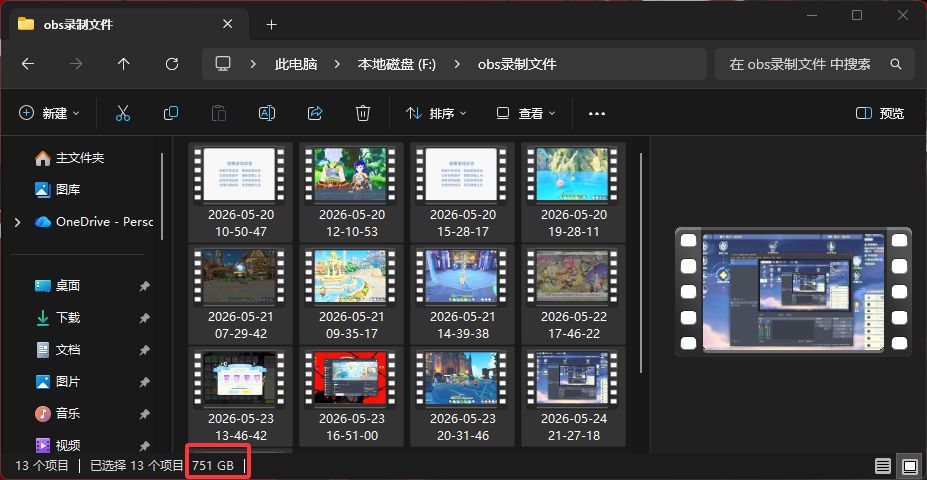Close the obs录制文件 tab
This screenshot has width=927, height=480.
pyautogui.click(x=227, y=24)
